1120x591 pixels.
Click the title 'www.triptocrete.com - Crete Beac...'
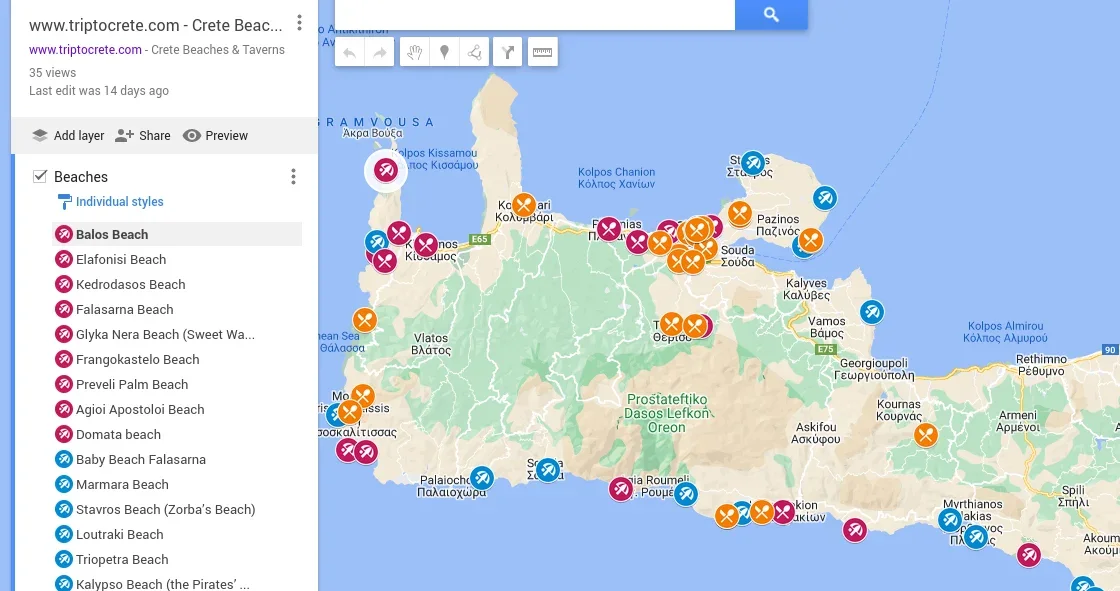[156, 26]
